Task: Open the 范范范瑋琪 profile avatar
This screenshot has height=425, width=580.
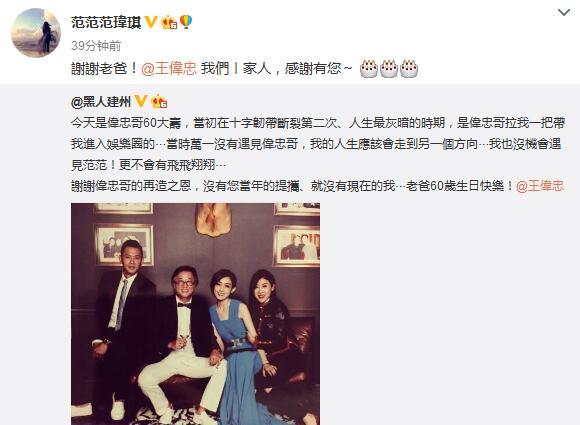Action: [x=36, y=33]
